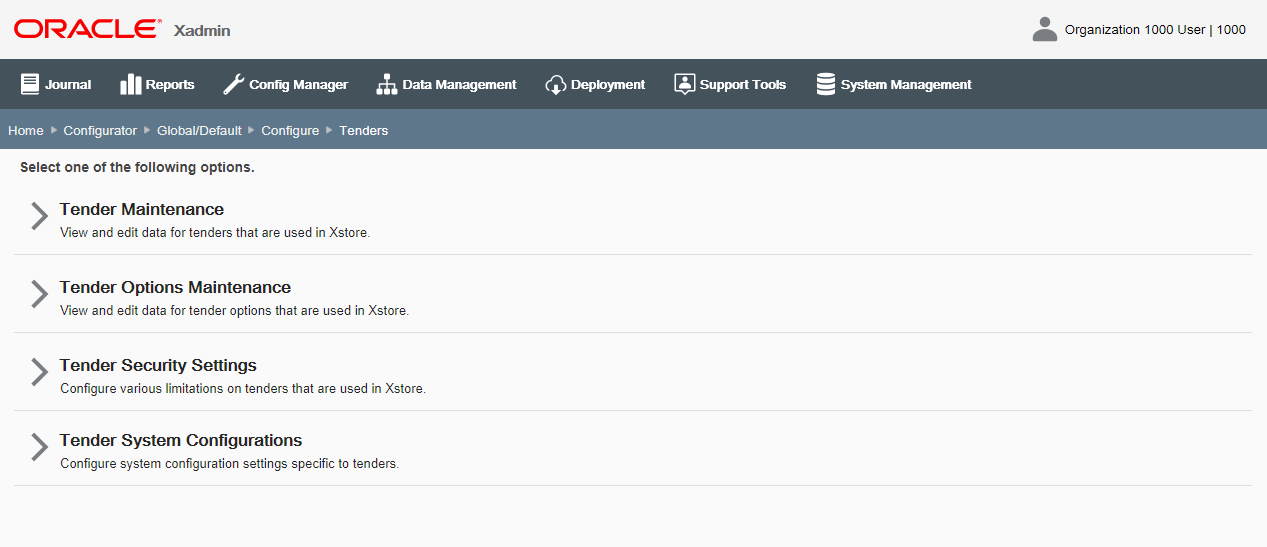This screenshot has width=1267, height=547.
Task: Click the Data Management hierarchy icon
Action: (386, 84)
